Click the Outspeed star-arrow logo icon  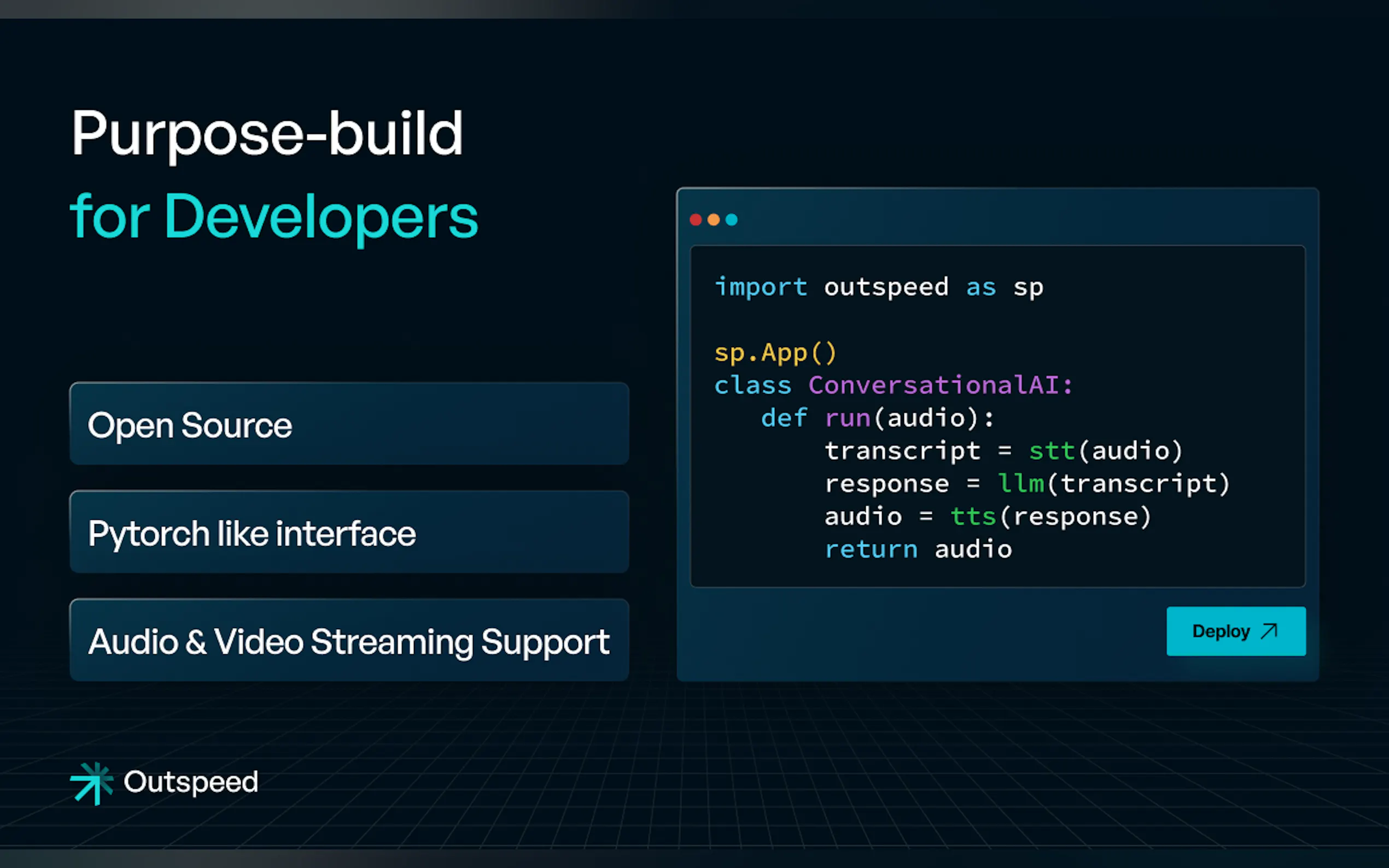coord(92,783)
